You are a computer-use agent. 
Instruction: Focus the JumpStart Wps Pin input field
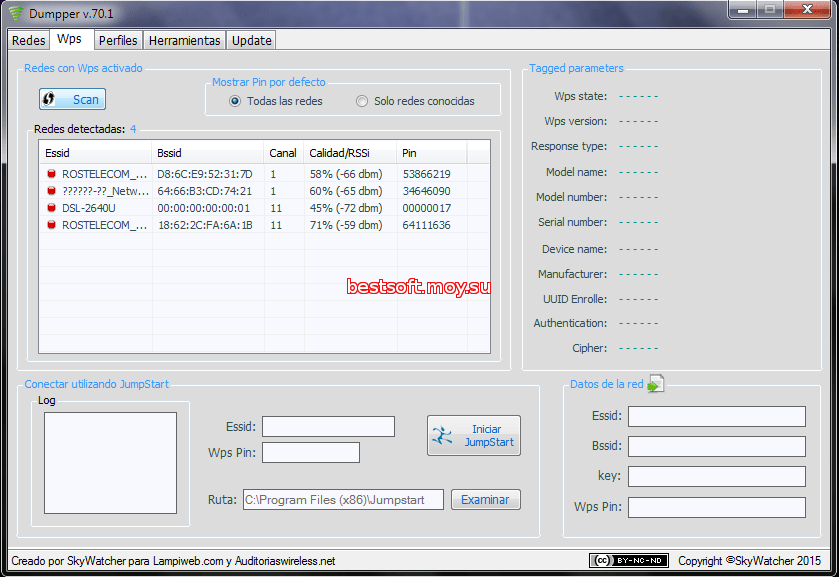(x=311, y=452)
